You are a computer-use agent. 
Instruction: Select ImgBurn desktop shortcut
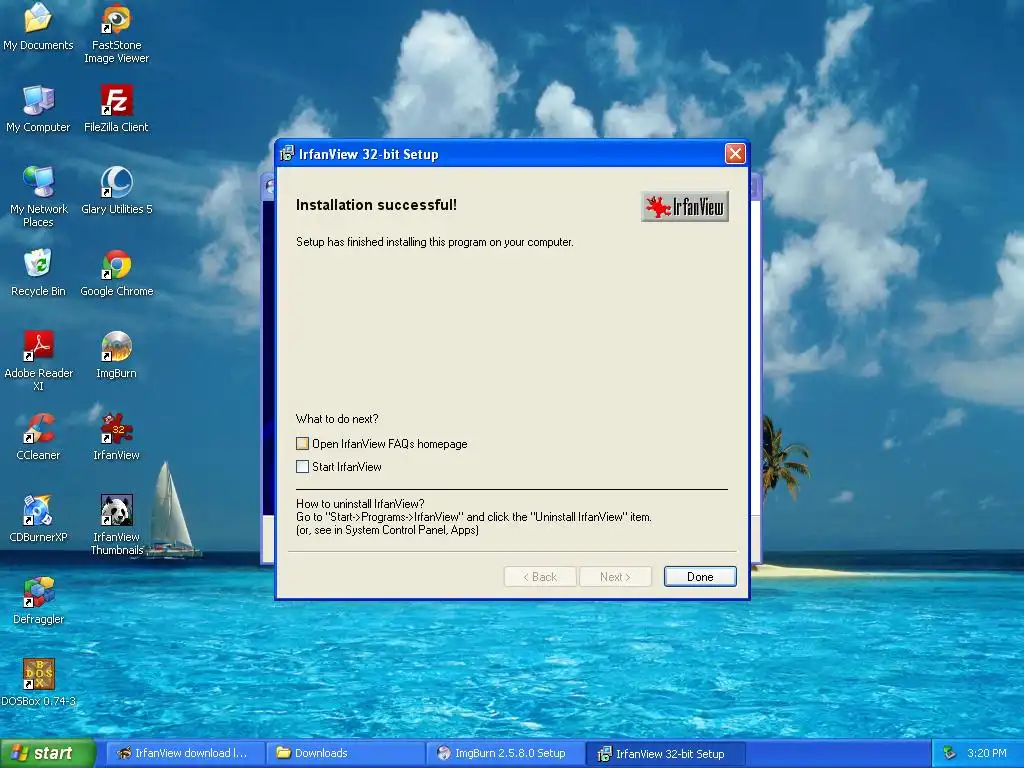[x=116, y=355]
